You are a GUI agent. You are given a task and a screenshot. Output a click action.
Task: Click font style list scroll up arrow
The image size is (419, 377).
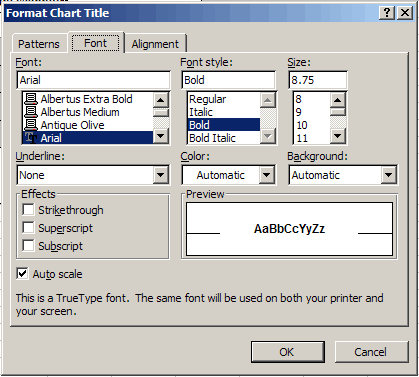click(x=268, y=100)
